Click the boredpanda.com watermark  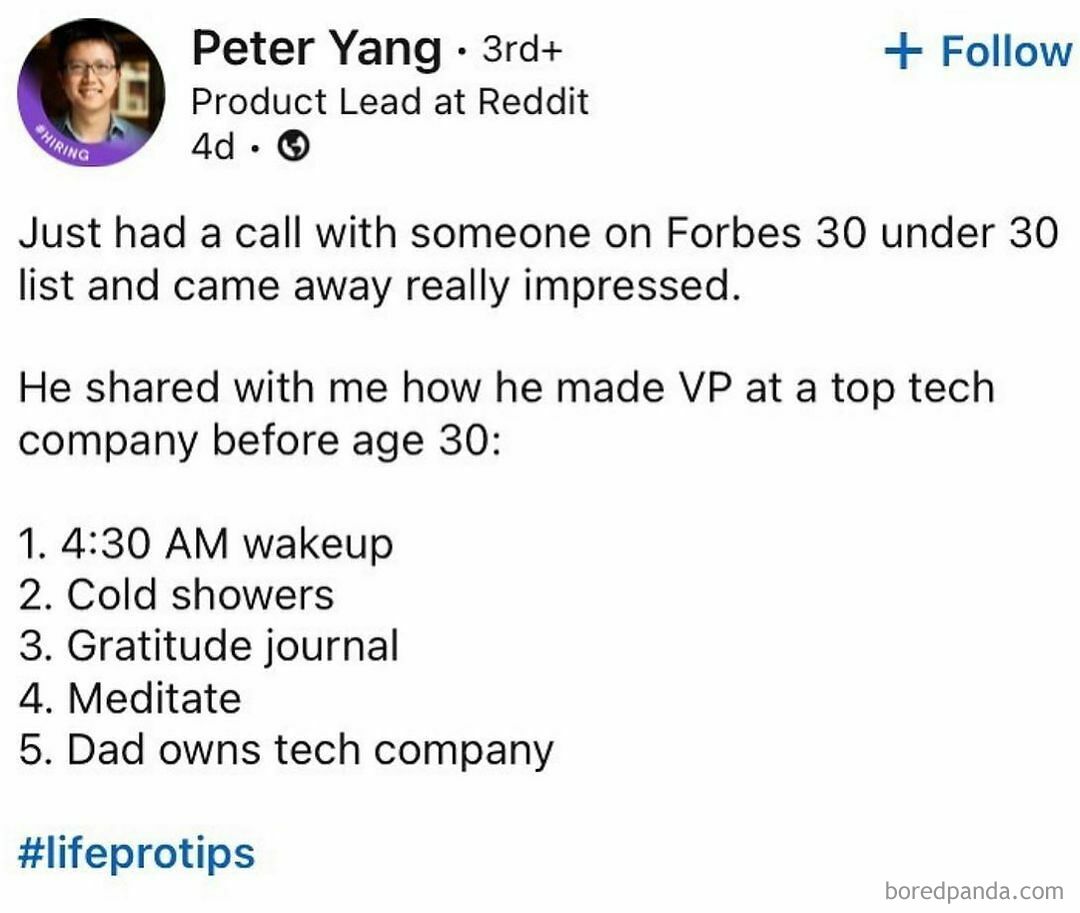[x=974, y=890]
